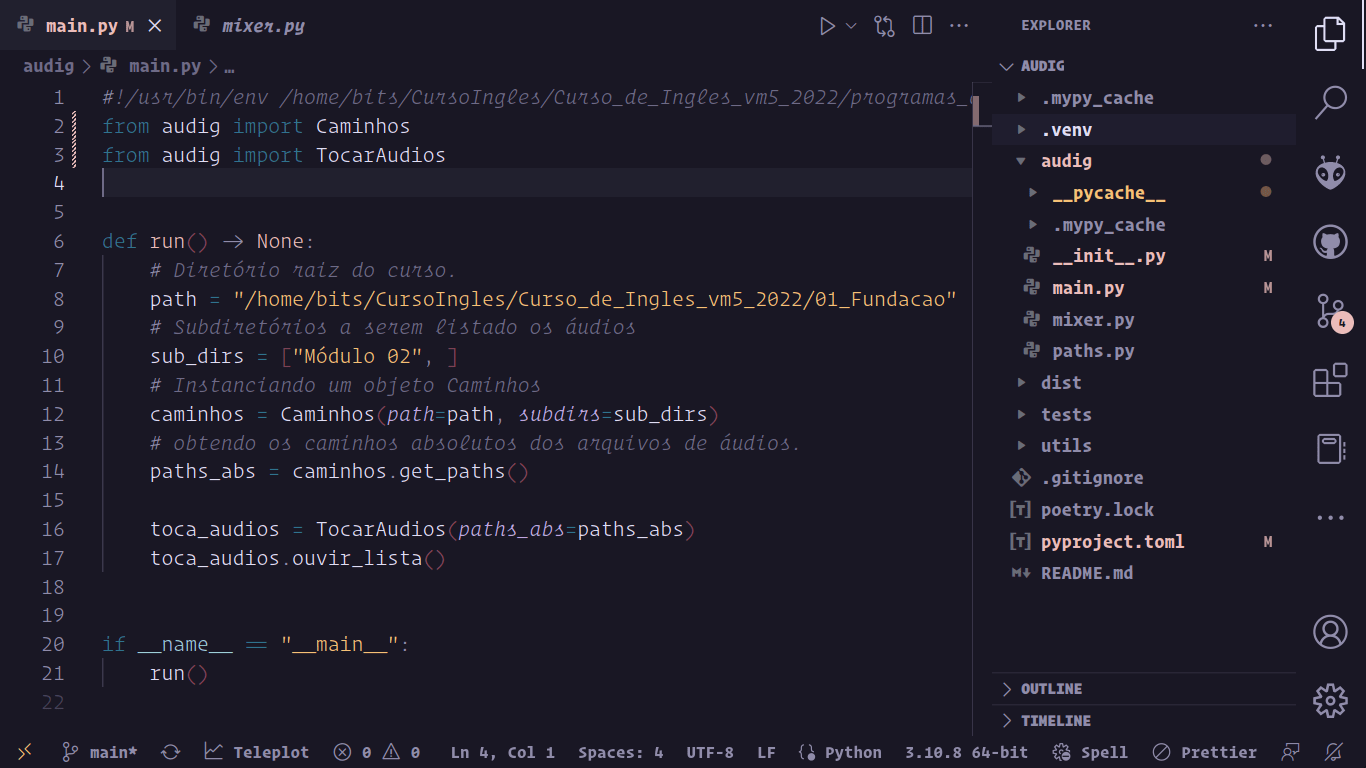Screen dimensions: 1366x768
Task: Collapse the audig subfolder
Action: pyautogui.click(x=1143, y=161)
